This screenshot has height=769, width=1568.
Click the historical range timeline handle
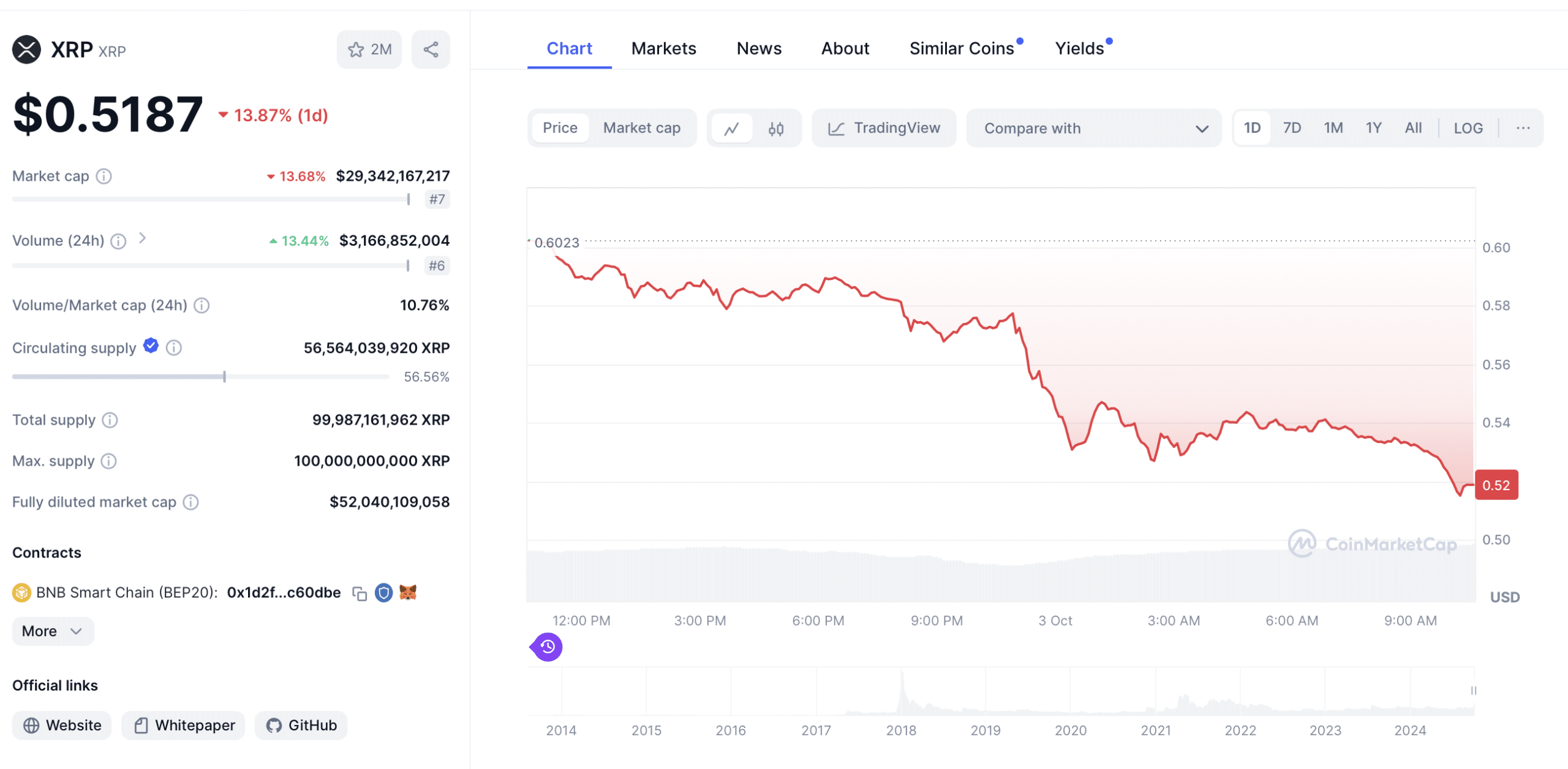click(x=1473, y=691)
